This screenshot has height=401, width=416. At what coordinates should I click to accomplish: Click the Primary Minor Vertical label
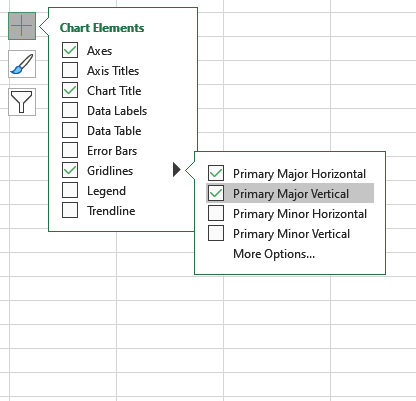click(x=292, y=234)
